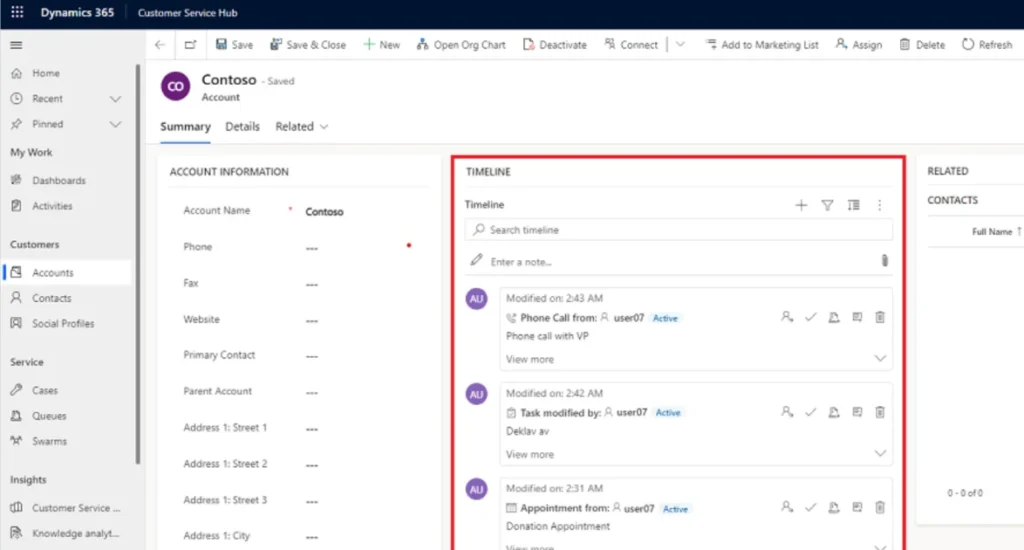Add new timeline record with plus icon
The height and width of the screenshot is (550, 1024).
(801, 205)
